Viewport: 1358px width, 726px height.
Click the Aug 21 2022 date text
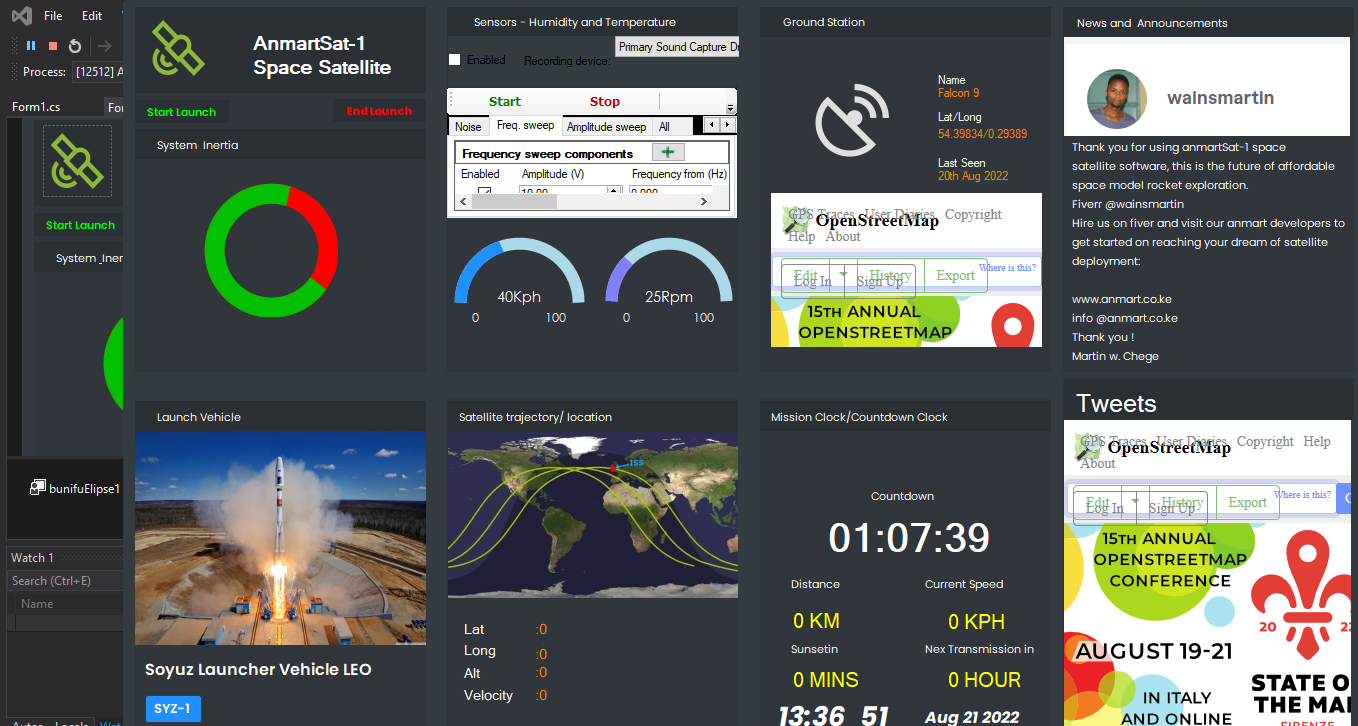click(x=972, y=717)
